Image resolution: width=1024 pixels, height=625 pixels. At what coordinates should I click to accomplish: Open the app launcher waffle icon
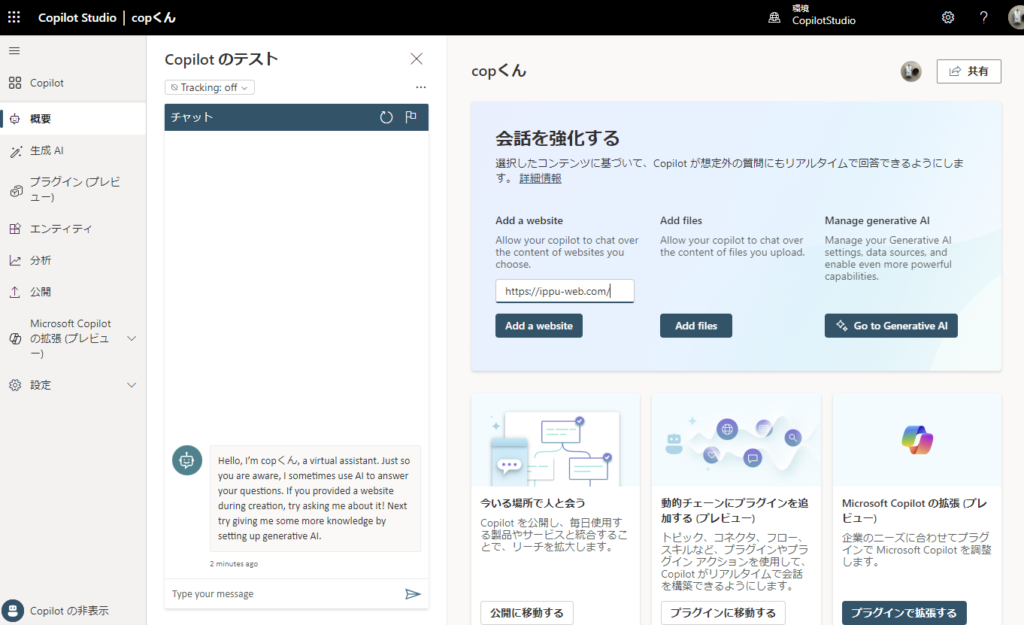click(14, 17)
